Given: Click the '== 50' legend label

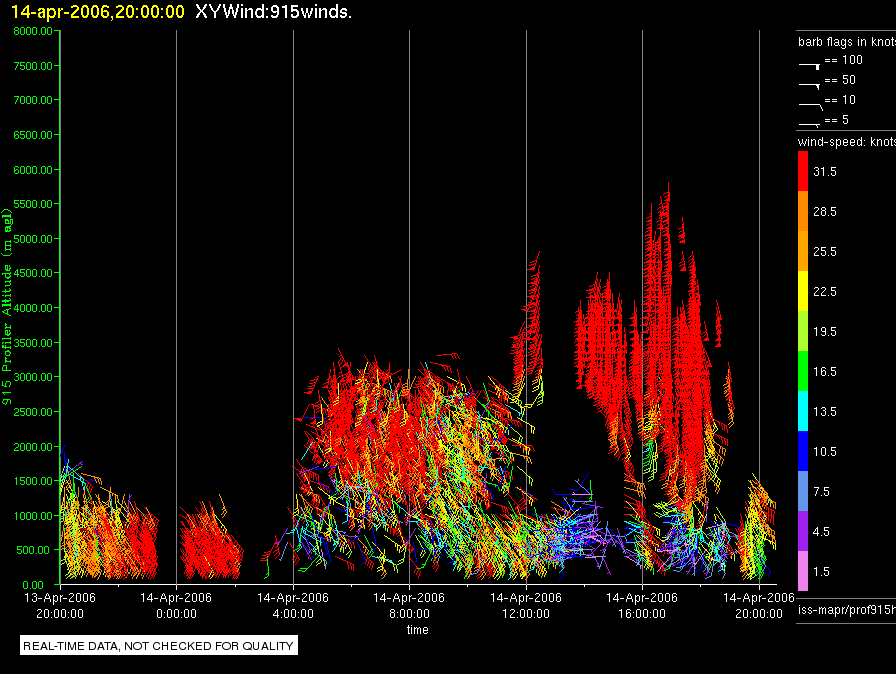Looking at the screenshot, I should (840, 80).
